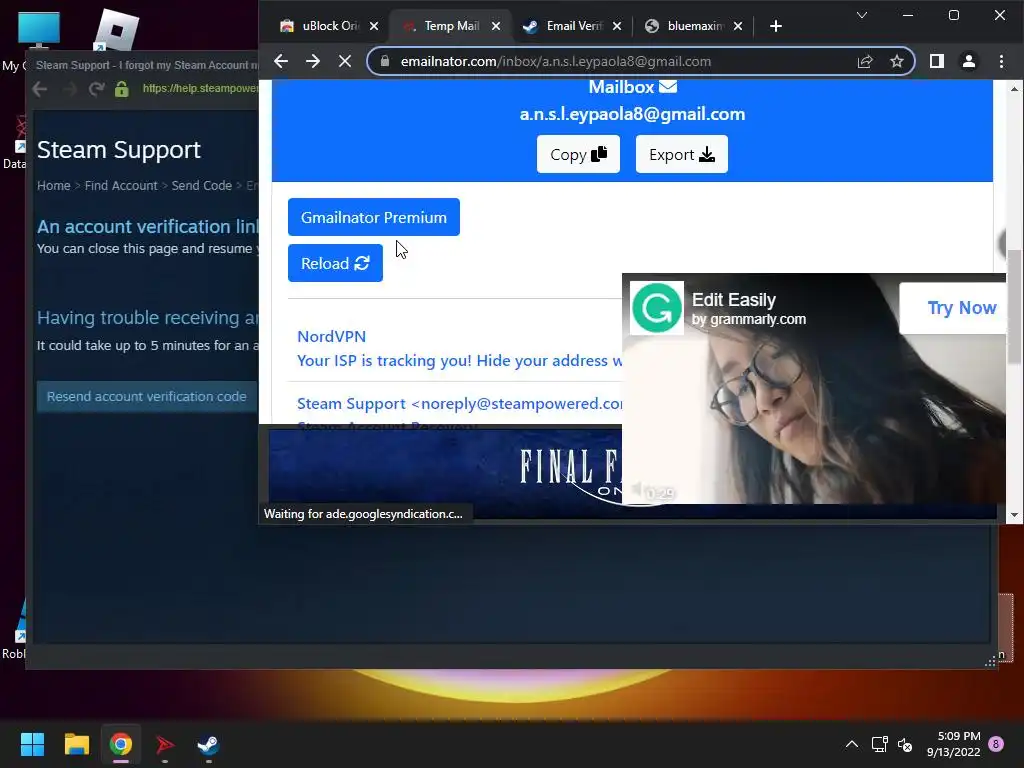The height and width of the screenshot is (768, 1024).
Task: Stop loading the page
Action: 345,61
